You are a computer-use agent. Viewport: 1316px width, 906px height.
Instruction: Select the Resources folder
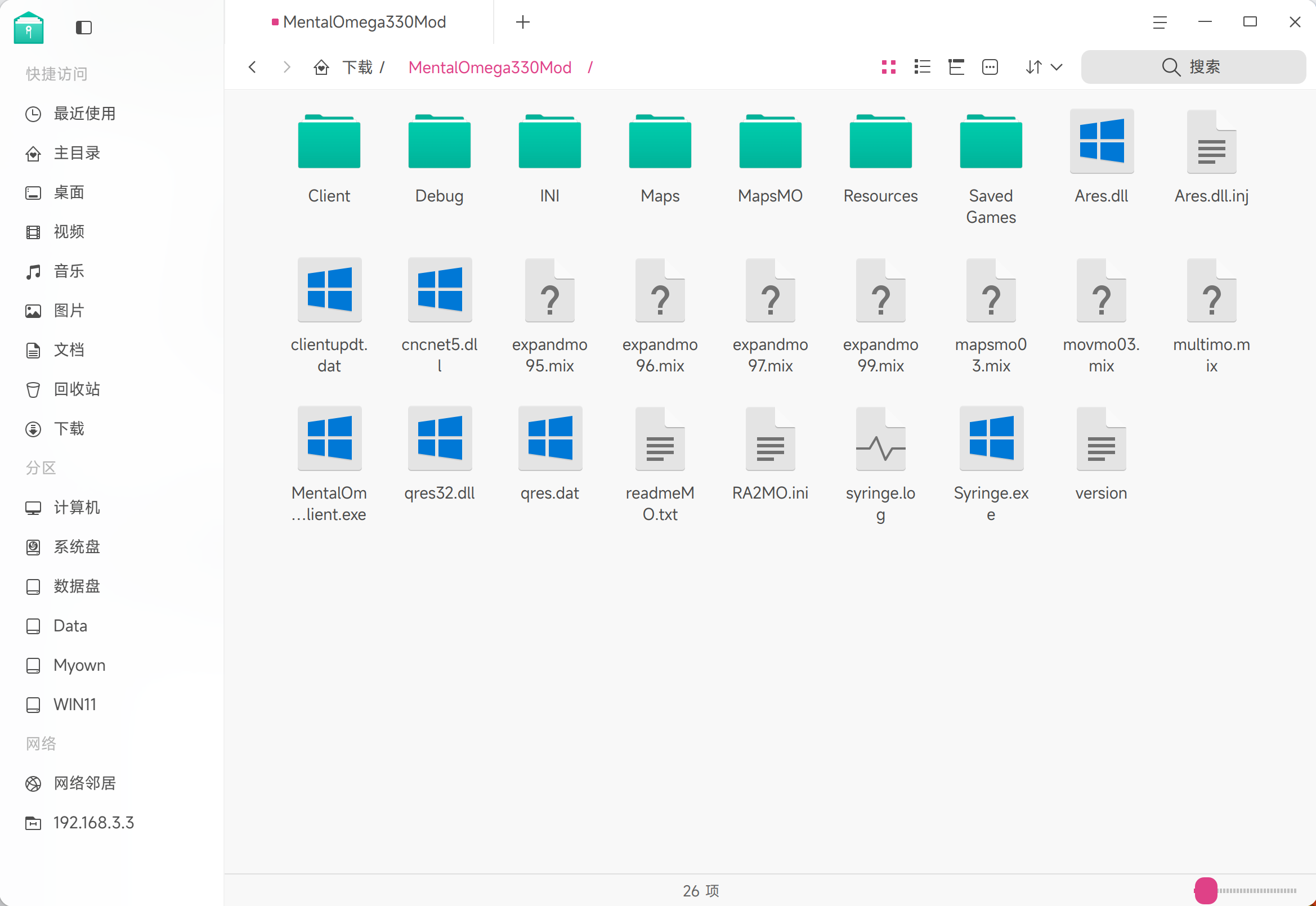tap(880, 142)
